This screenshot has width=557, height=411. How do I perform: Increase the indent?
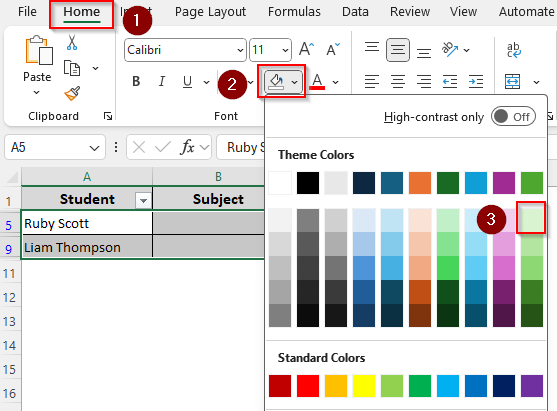coord(476,82)
